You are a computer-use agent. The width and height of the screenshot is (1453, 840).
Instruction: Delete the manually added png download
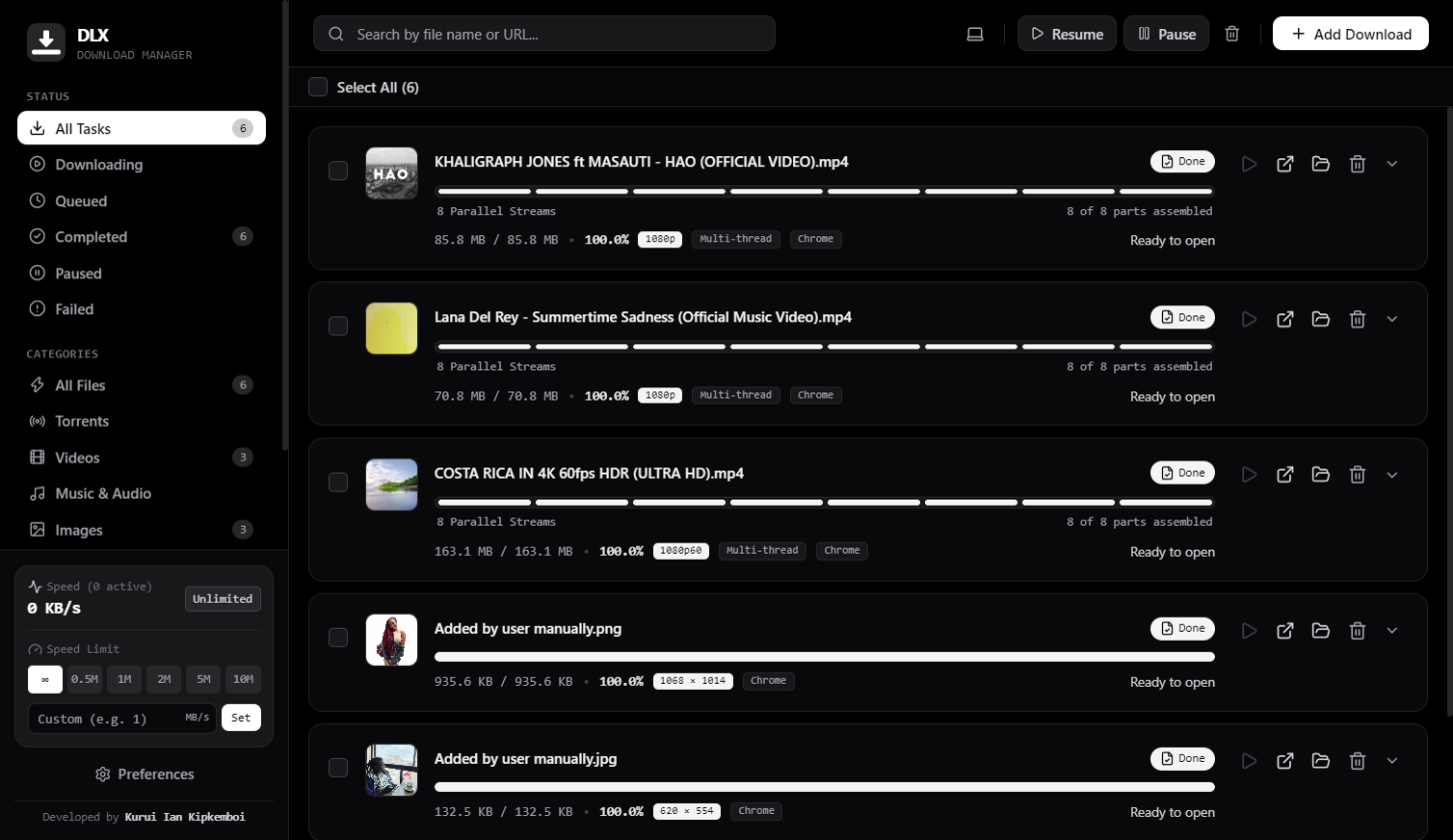pos(1358,630)
